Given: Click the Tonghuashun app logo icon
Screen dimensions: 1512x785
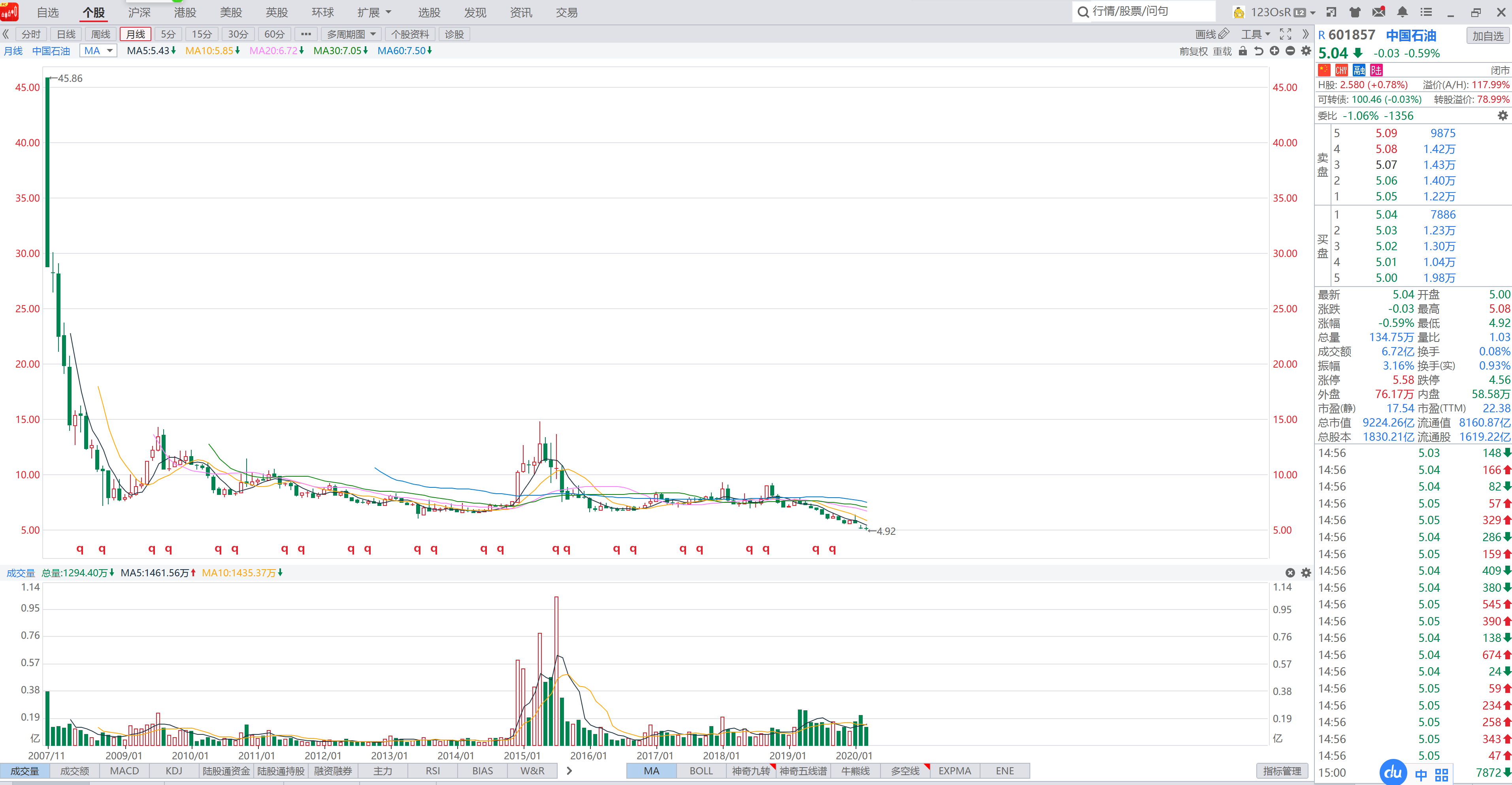Looking at the screenshot, I should (10, 12).
